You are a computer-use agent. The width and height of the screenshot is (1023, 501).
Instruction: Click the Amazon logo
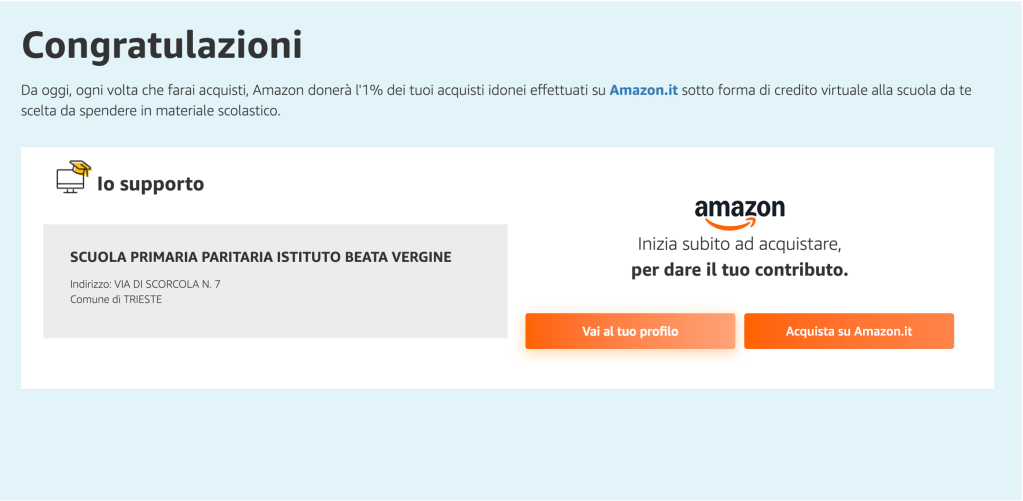[739, 212]
